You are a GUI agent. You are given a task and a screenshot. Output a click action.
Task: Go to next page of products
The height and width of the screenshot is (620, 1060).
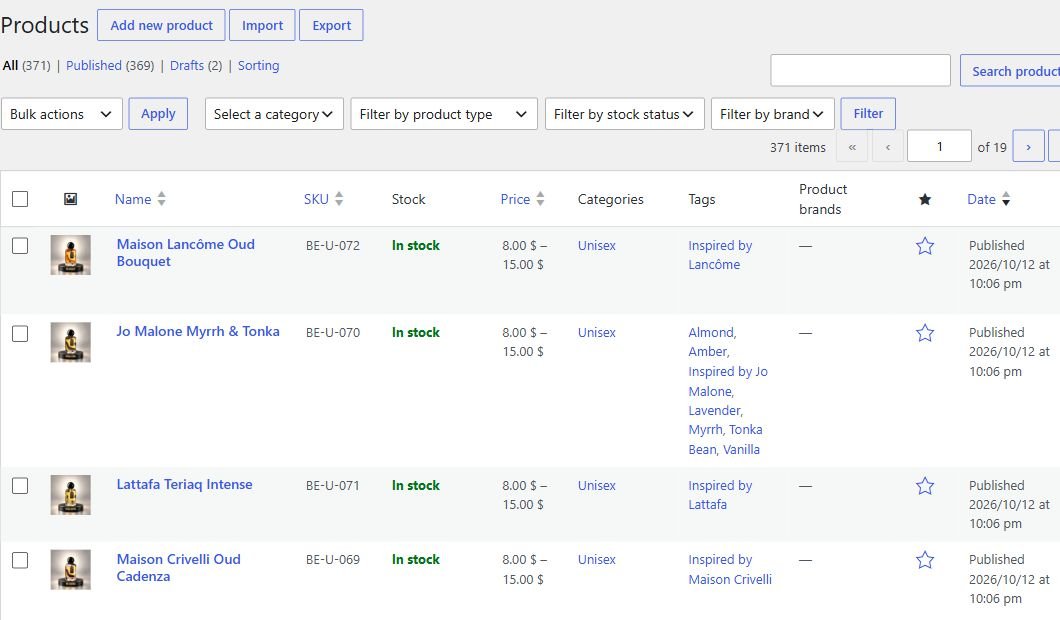1028,146
